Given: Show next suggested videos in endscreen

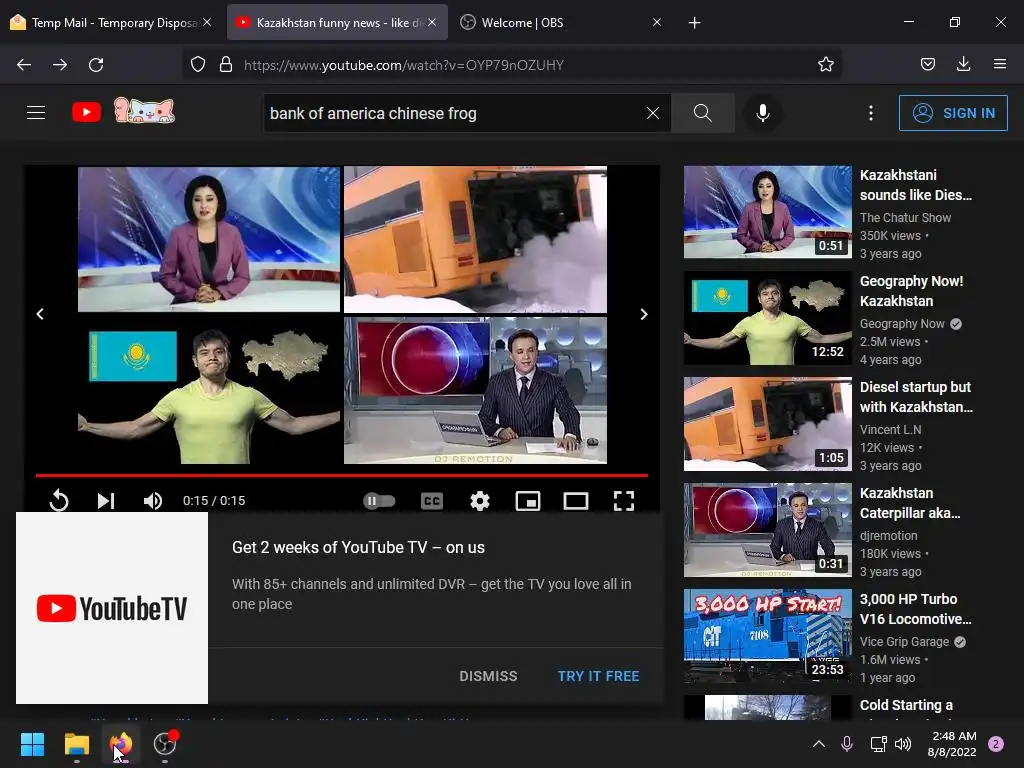Looking at the screenshot, I should pos(644,314).
